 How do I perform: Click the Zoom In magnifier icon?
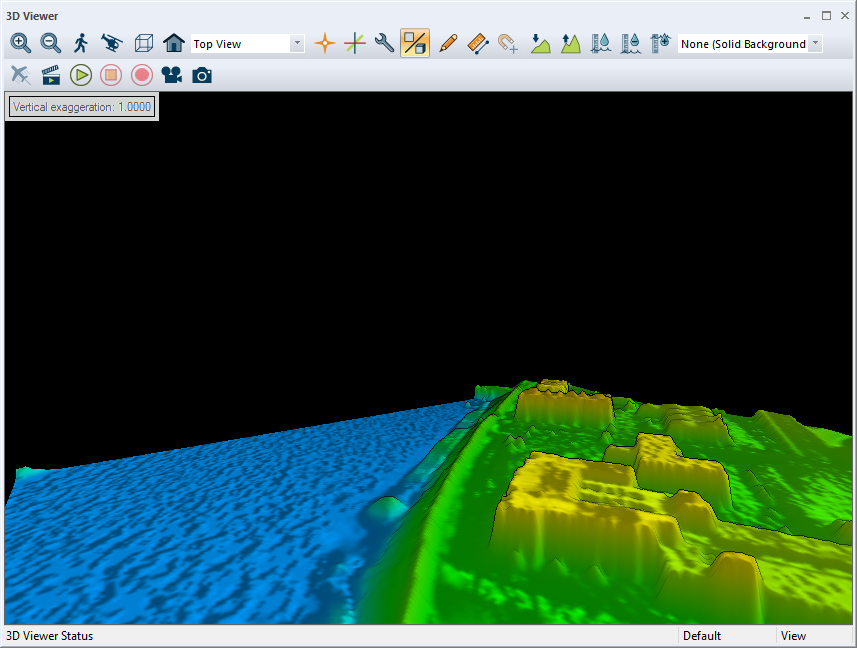coord(21,43)
